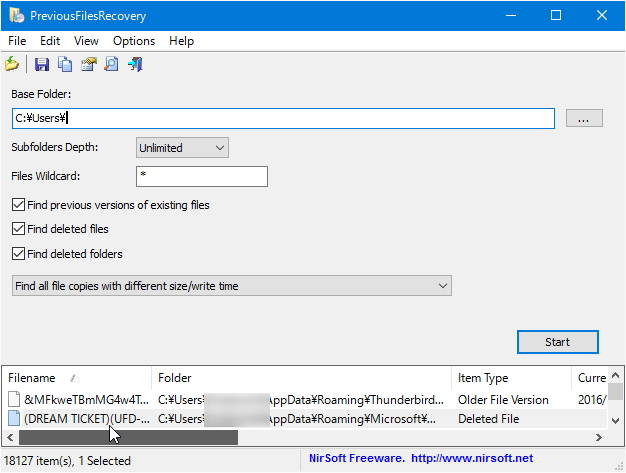
Task: Click the Files Wildcard input field
Action: pyautogui.click(x=202, y=176)
